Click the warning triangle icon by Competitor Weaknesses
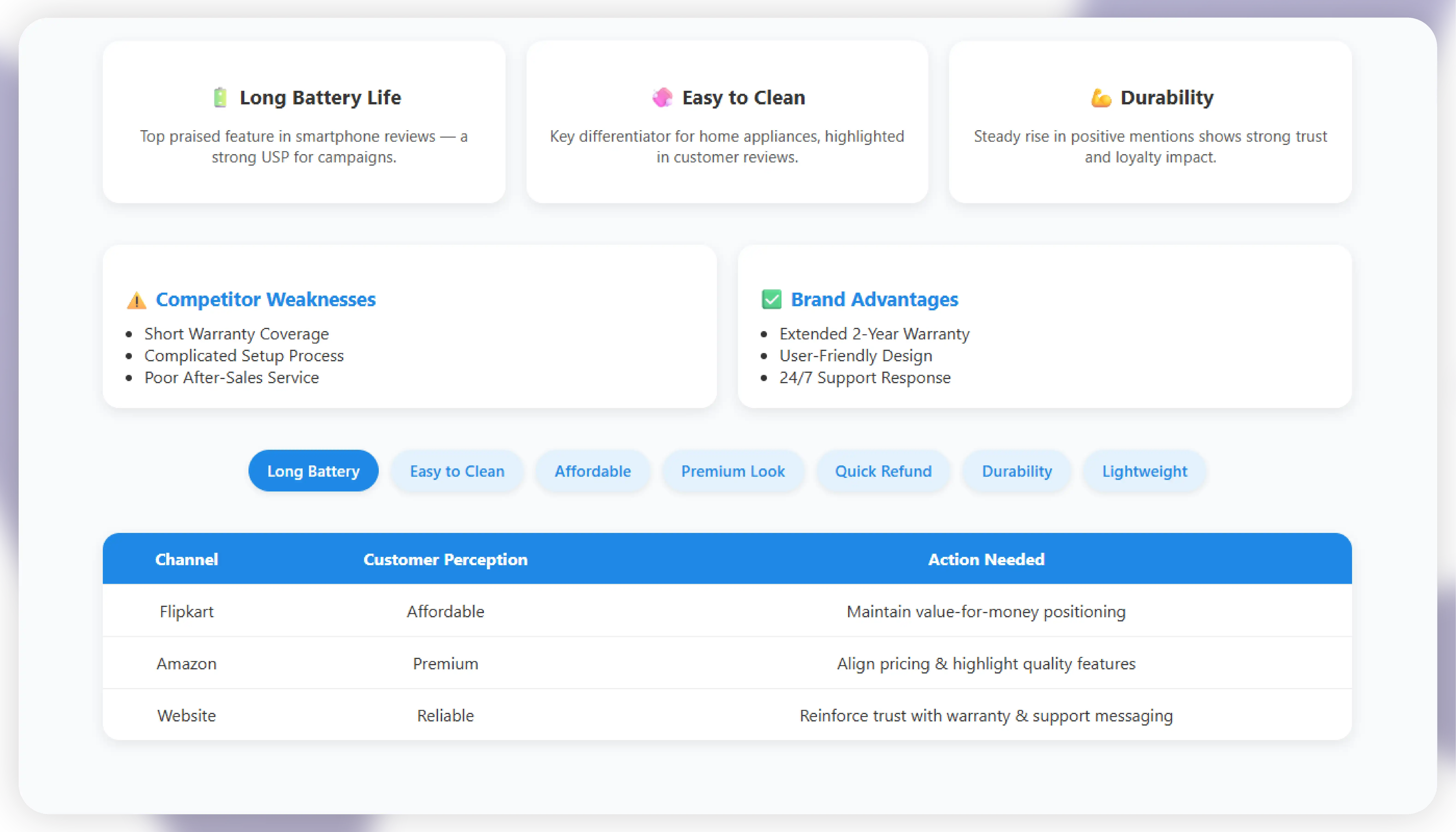The image size is (1456, 832). [x=136, y=300]
